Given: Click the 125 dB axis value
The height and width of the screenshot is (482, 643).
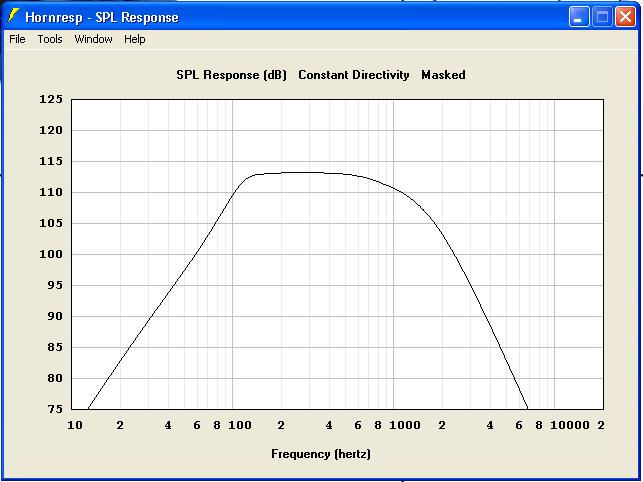Looking at the screenshot, I should click(51, 99).
